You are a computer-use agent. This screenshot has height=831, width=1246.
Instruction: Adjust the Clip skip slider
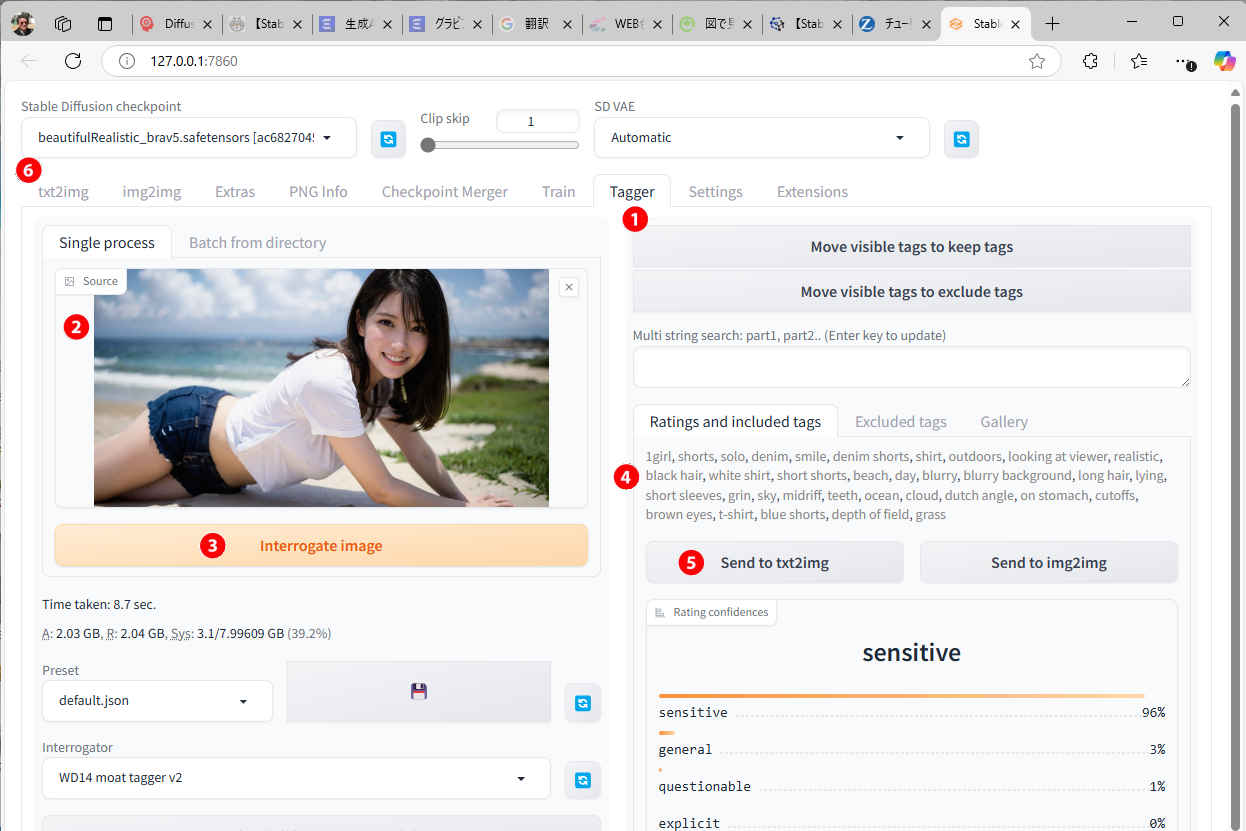[429, 145]
